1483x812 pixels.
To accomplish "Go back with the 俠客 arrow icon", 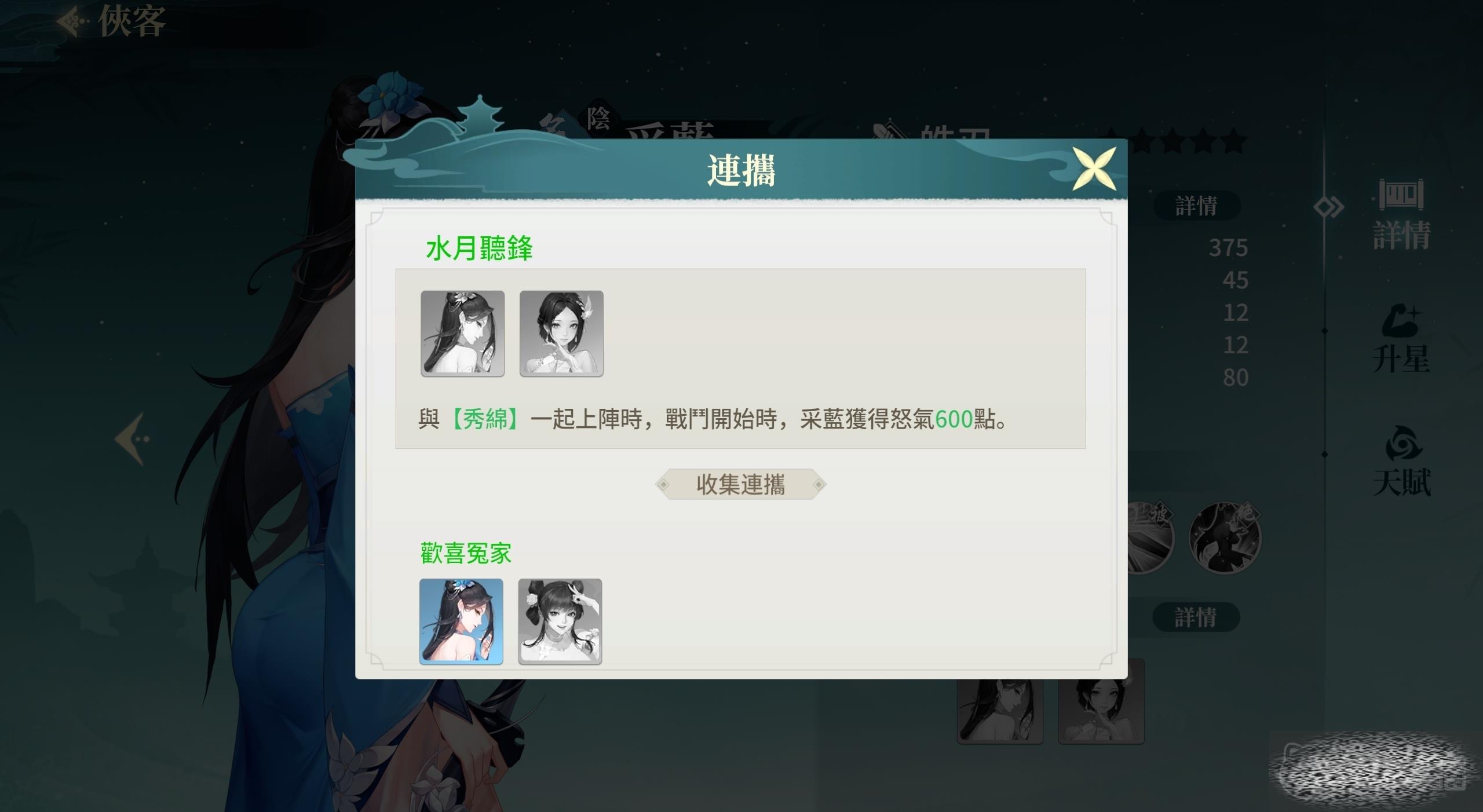I will point(72,22).
